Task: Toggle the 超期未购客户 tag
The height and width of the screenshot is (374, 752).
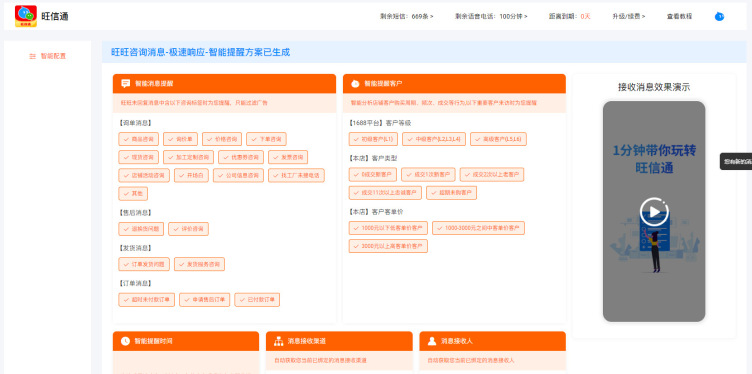Action: 451,193
